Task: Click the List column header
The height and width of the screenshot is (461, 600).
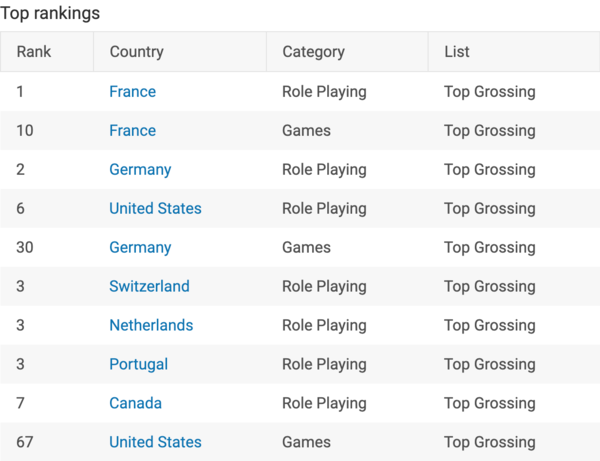Action: point(457,52)
